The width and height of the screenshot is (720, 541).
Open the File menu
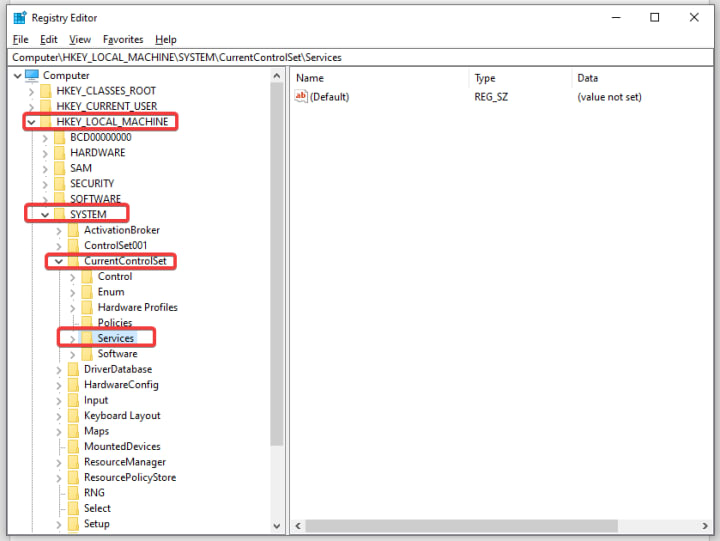20,39
